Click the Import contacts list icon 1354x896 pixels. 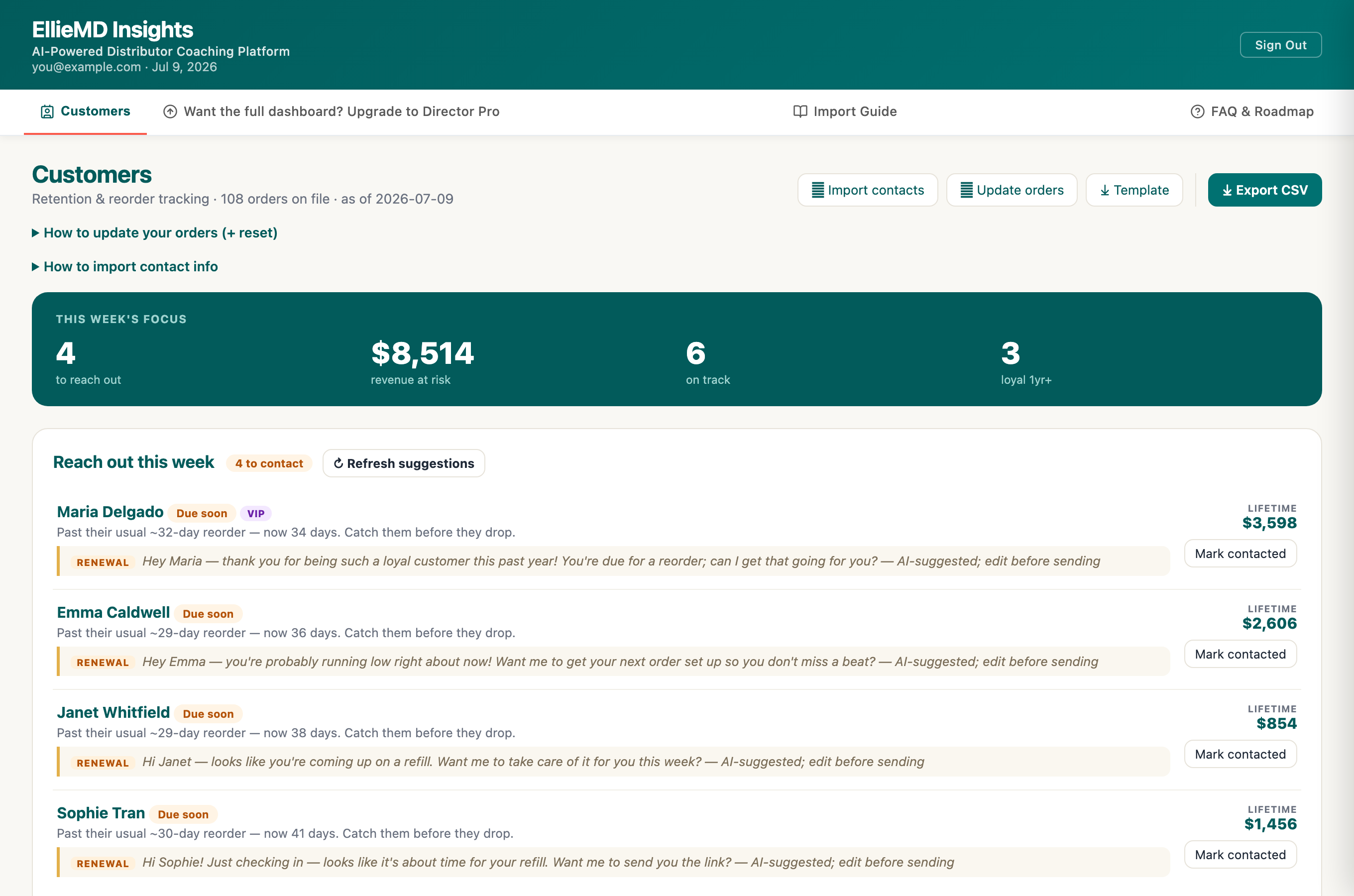pyautogui.click(x=818, y=190)
